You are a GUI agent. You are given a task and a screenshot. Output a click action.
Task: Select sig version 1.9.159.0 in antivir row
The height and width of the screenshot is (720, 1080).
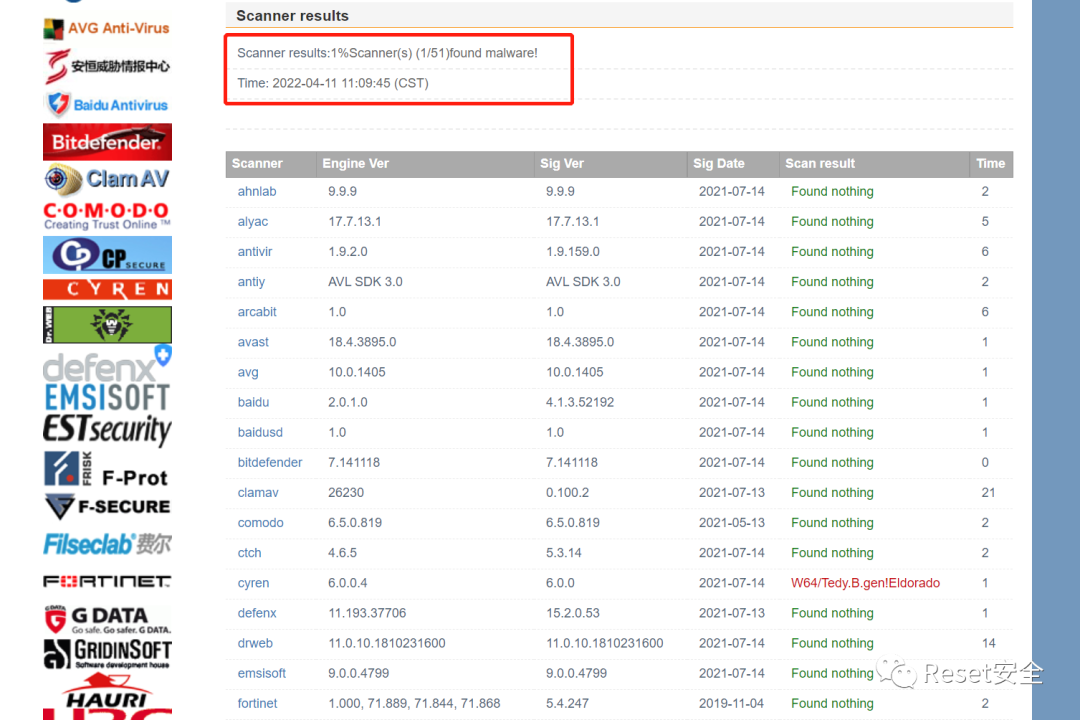(572, 251)
